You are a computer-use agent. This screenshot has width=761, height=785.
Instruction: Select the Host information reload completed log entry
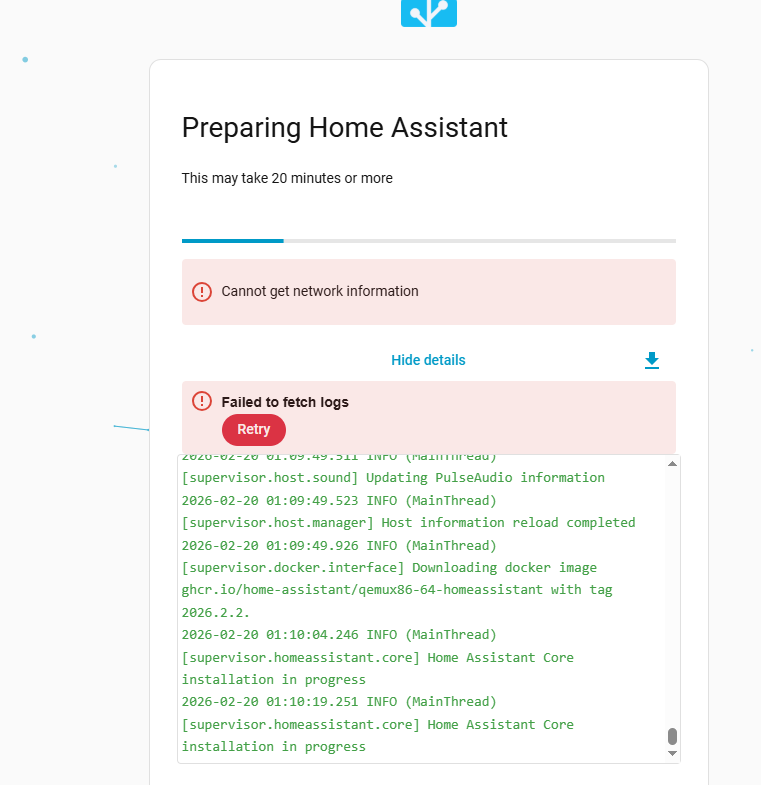tap(408, 523)
